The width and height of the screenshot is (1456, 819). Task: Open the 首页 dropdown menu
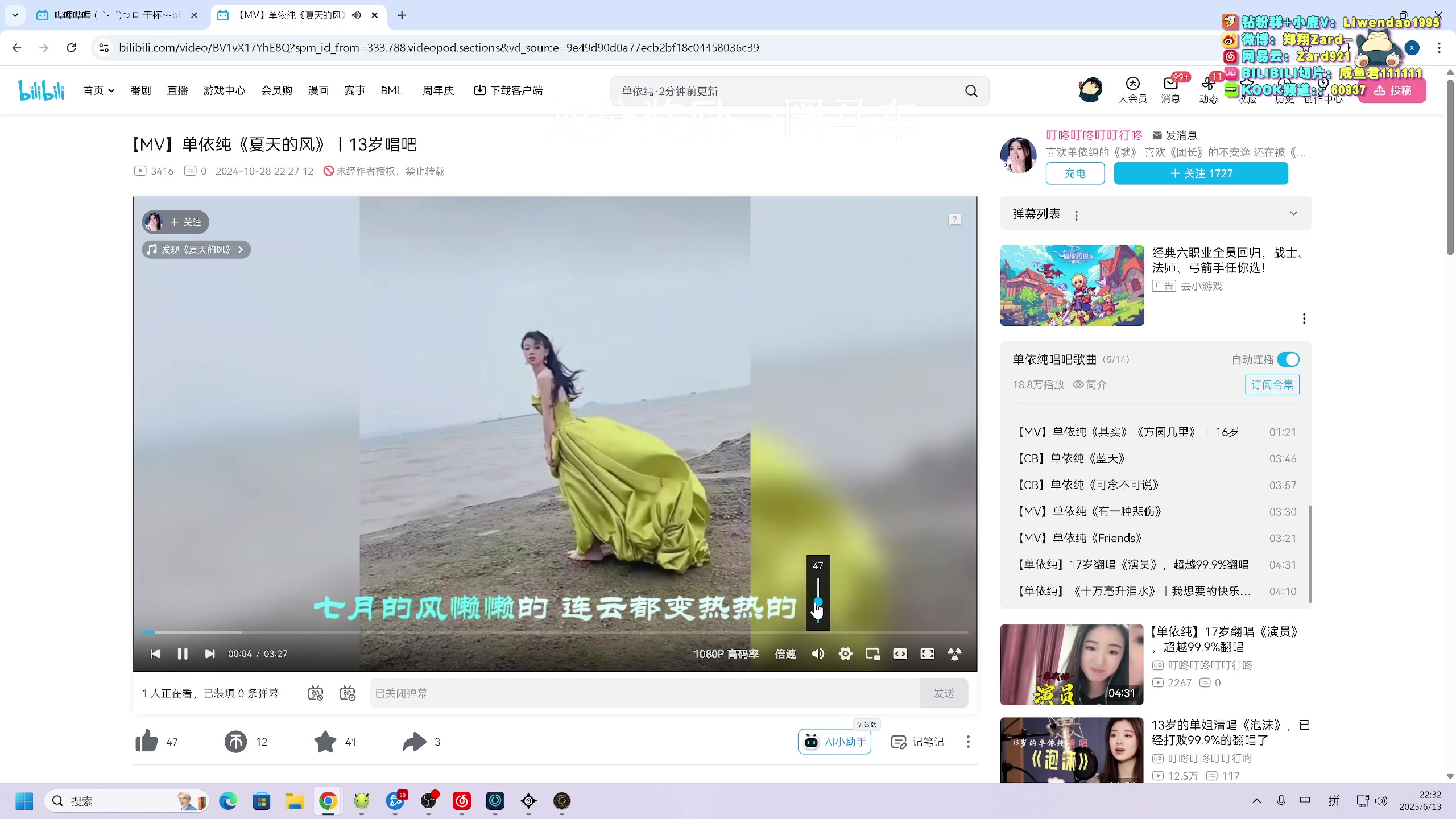pos(98,90)
